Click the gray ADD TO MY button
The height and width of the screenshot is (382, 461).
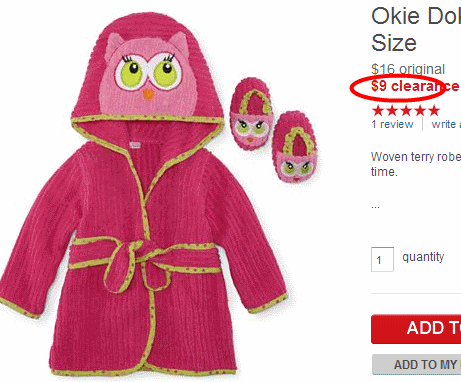[x=417, y=364]
